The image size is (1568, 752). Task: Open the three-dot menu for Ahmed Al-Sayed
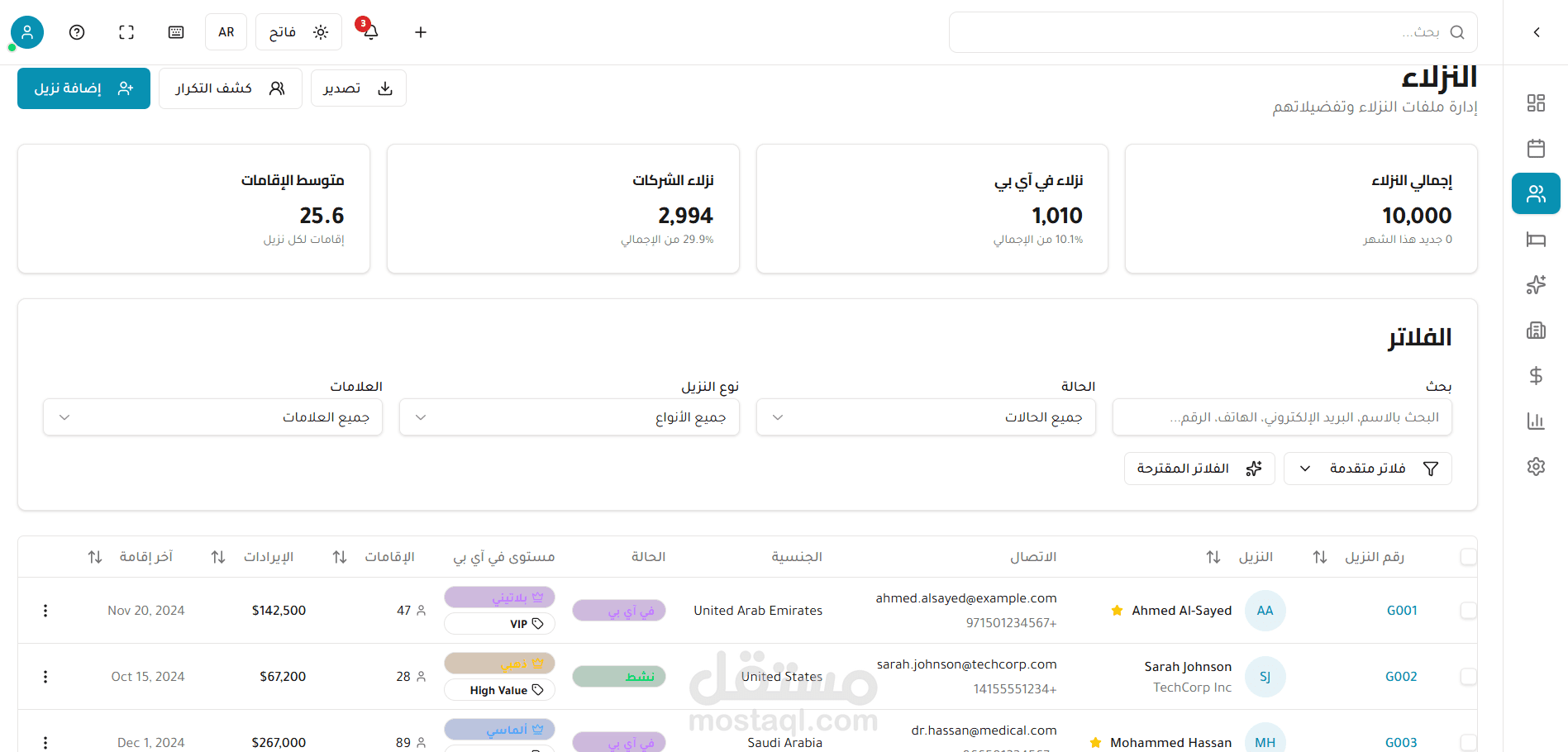pyautogui.click(x=45, y=610)
